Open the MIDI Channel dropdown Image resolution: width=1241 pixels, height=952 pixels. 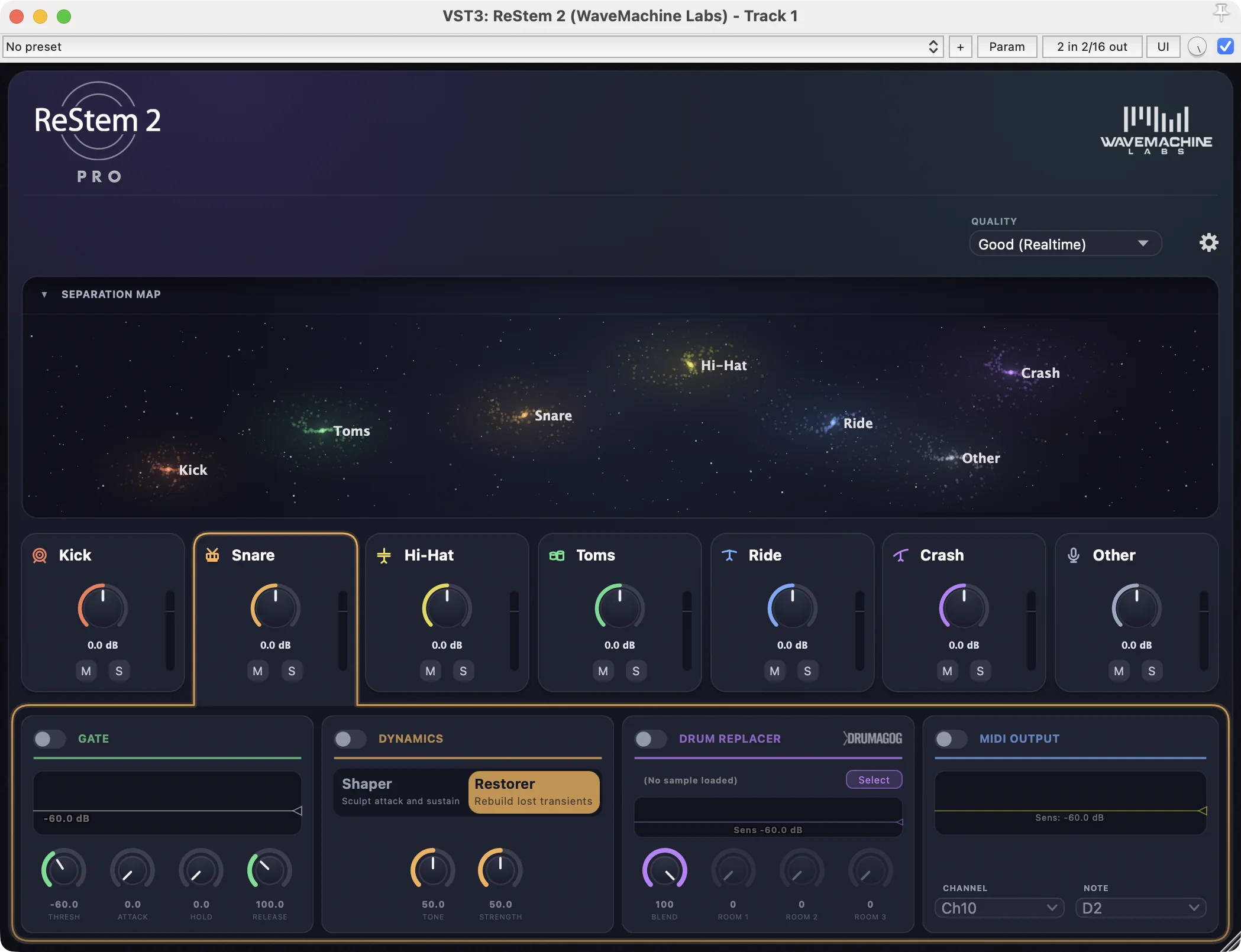999,908
